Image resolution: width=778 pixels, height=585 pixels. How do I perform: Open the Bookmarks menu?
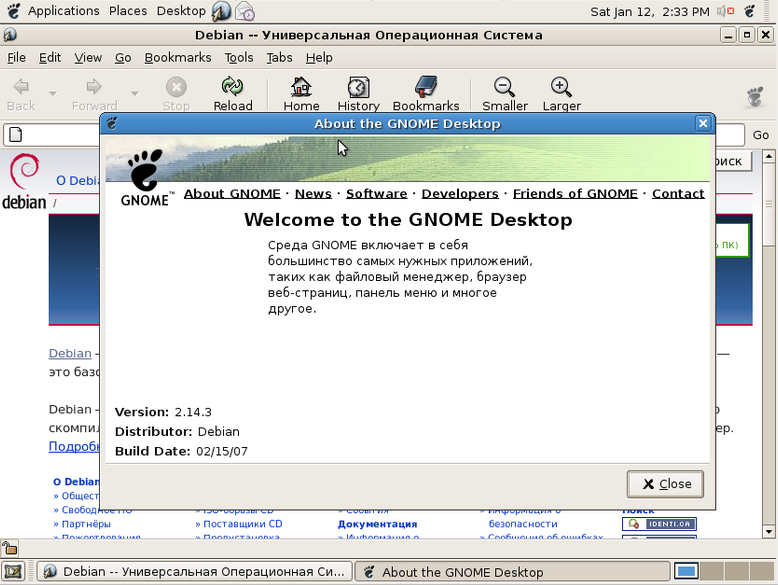(x=178, y=58)
